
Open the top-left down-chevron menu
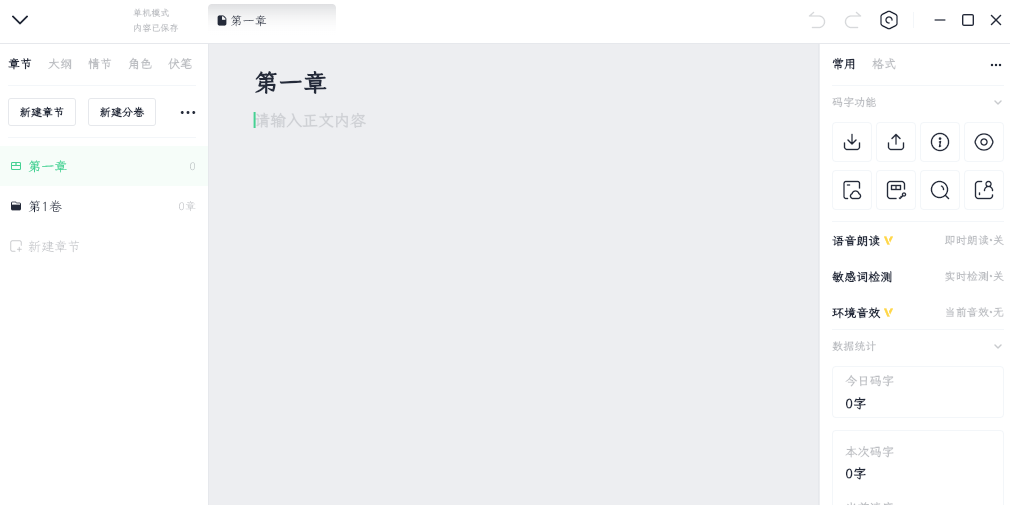pyautogui.click(x=20, y=20)
